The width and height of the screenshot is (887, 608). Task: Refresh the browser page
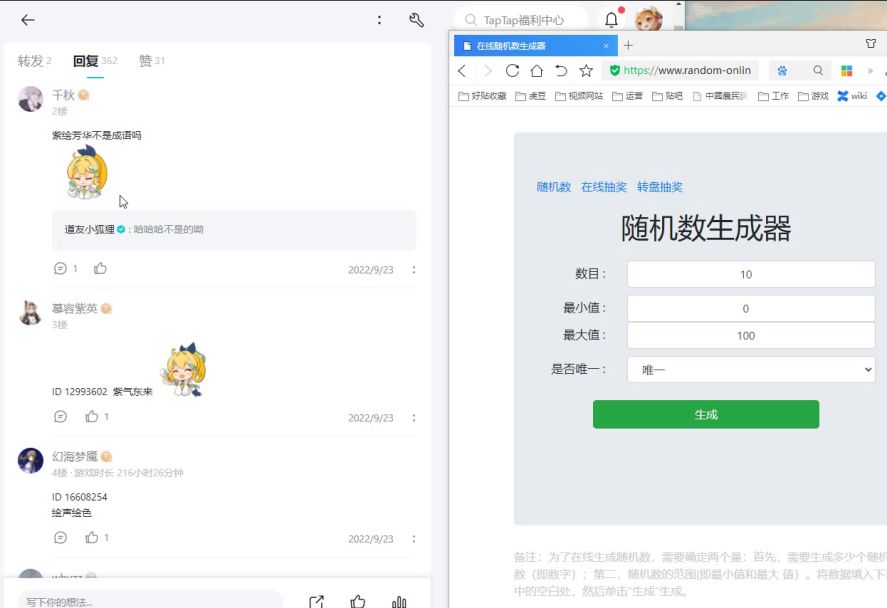point(512,71)
